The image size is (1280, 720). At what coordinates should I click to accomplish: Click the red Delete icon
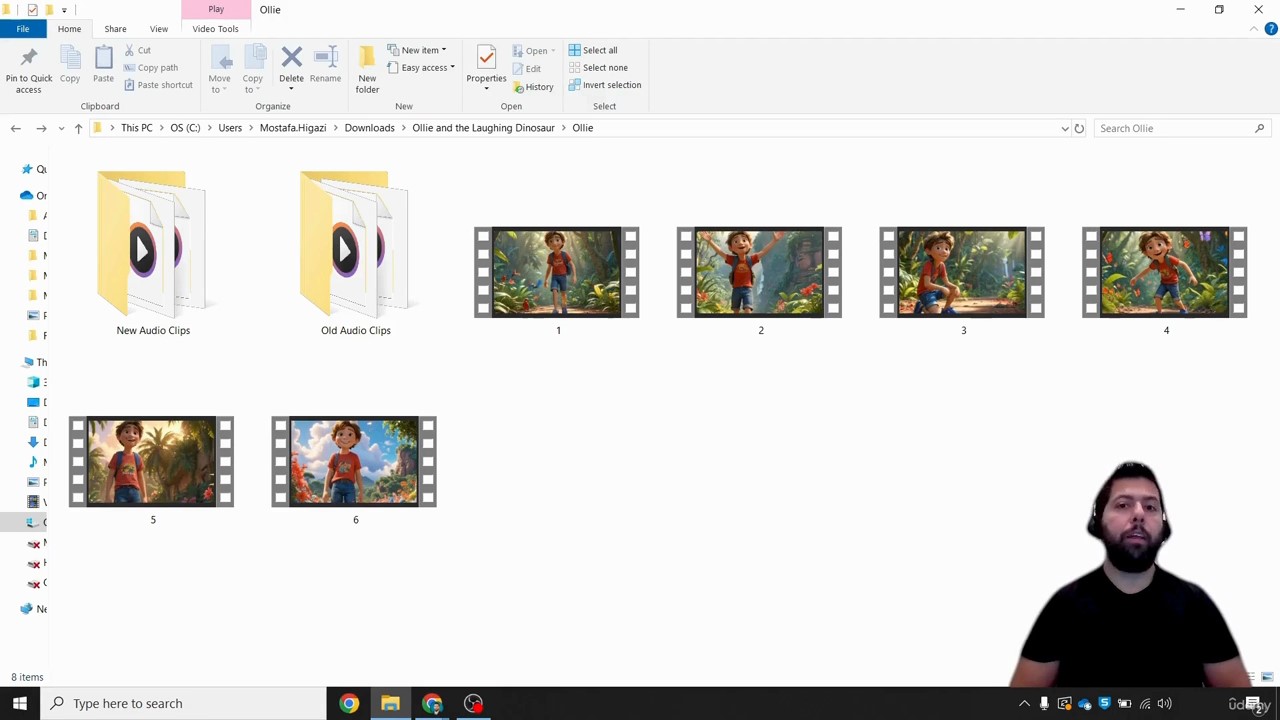[x=291, y=58]
